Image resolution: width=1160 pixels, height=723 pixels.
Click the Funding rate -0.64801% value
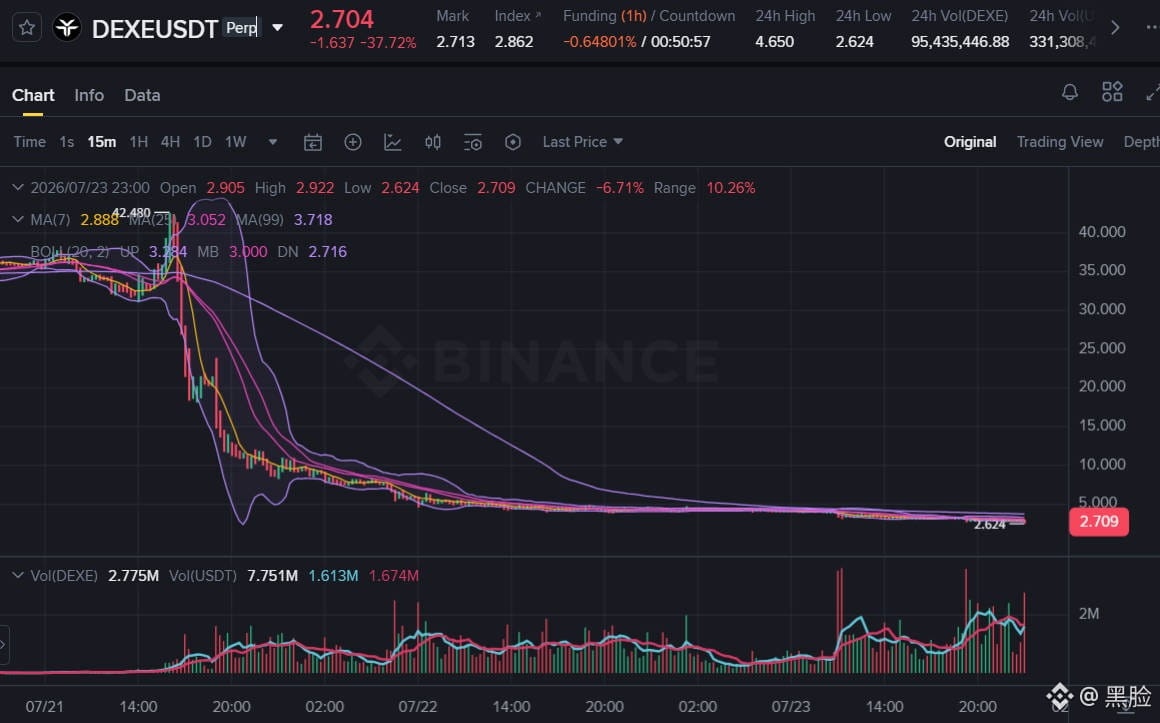point(600,41)
